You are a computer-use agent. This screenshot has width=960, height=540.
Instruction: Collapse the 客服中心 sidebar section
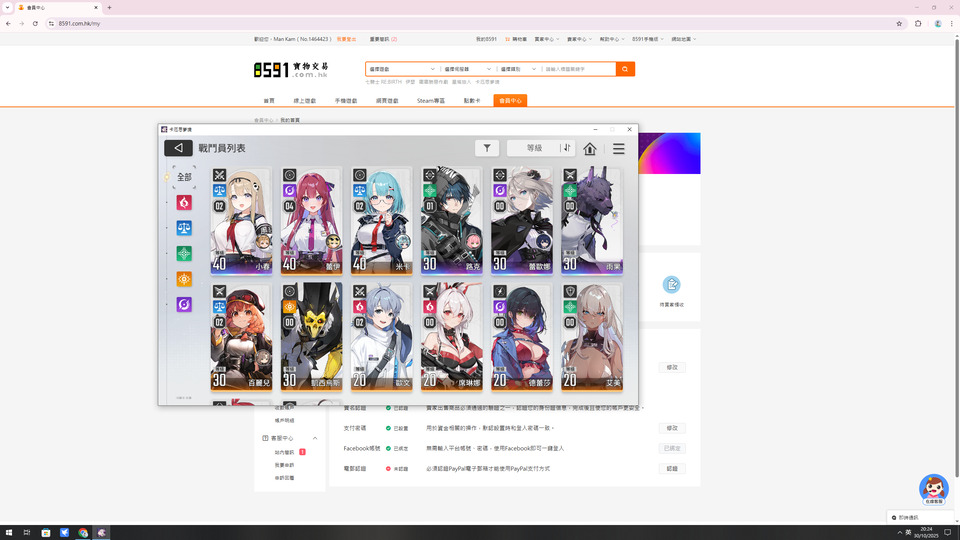(315, 438)
